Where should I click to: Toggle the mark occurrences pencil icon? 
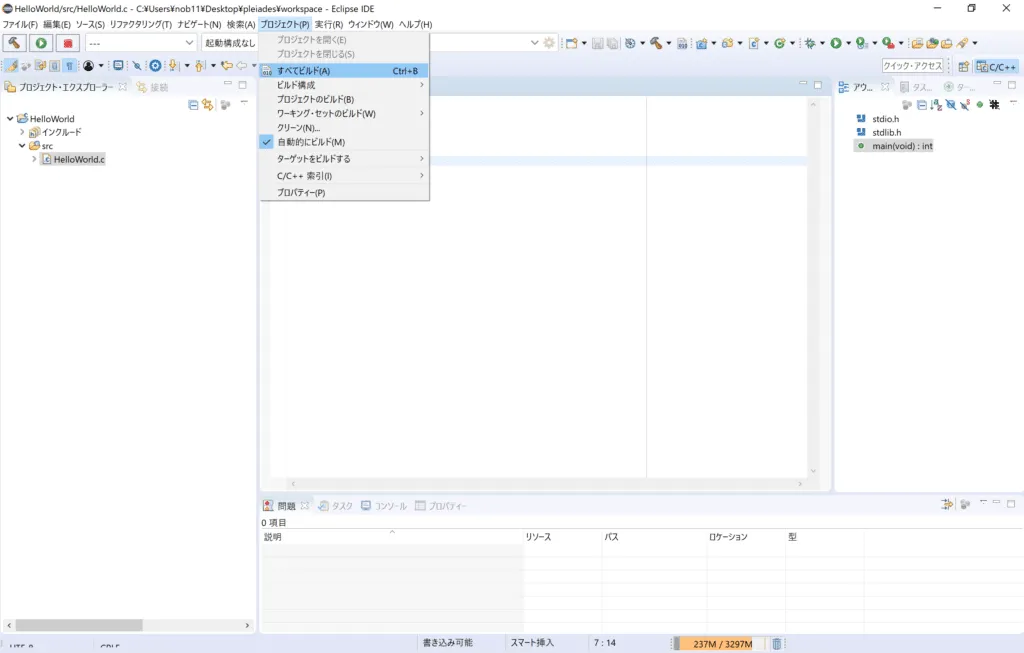(12, 65)
